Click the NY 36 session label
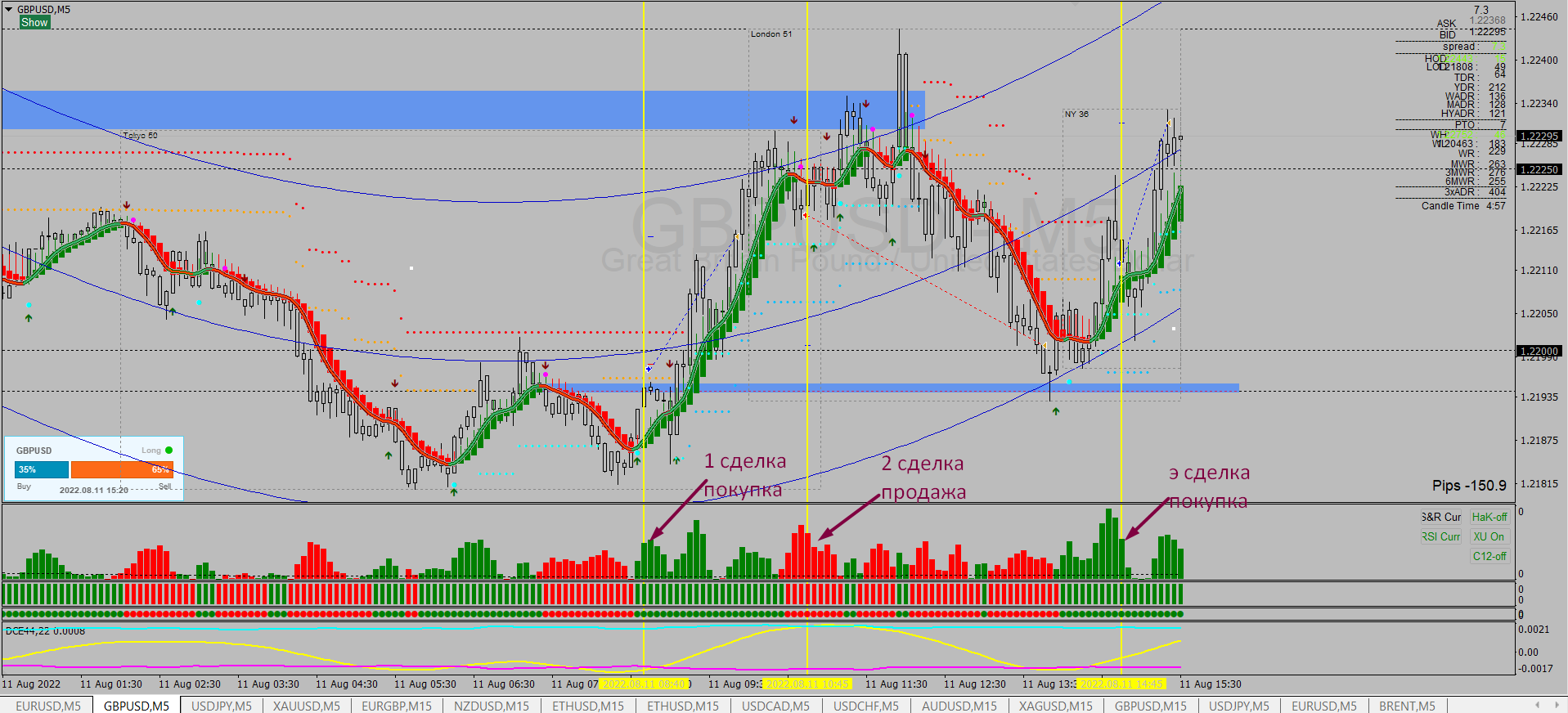Screen dimensions: 1568x713 pyautogui.click(x=1076, y=114)
